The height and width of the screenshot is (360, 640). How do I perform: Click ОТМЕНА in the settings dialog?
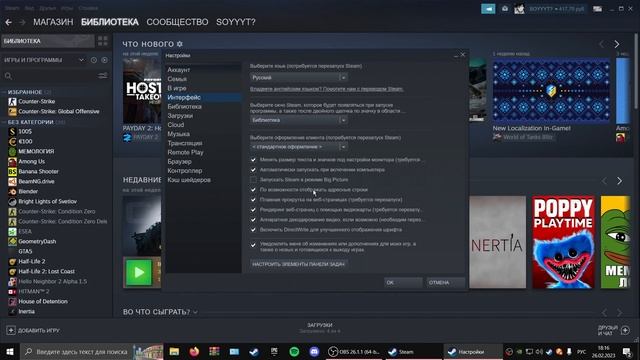click(445, 282)
